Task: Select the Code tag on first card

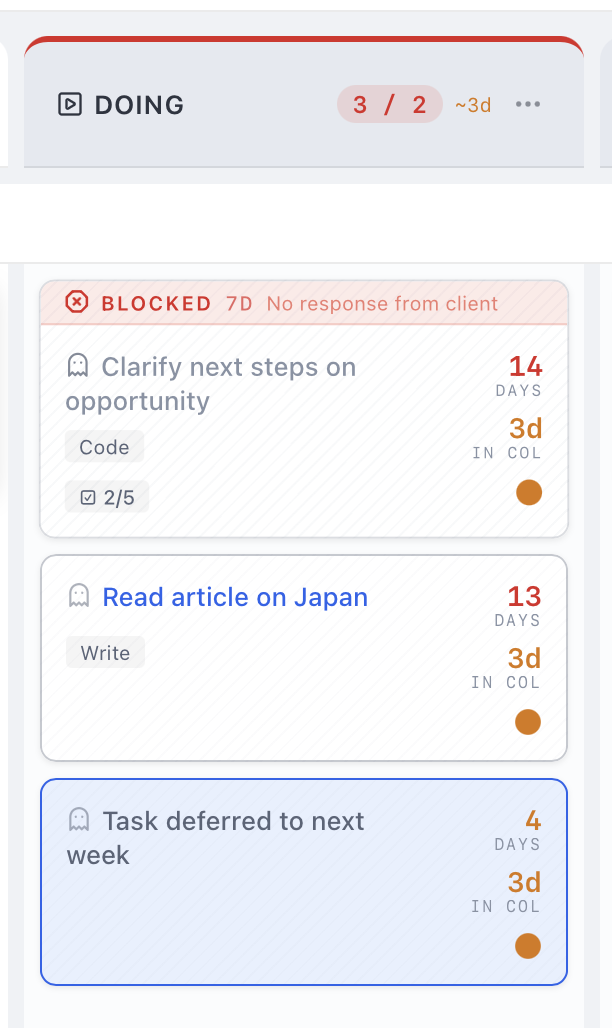Action: click(104, 447)
